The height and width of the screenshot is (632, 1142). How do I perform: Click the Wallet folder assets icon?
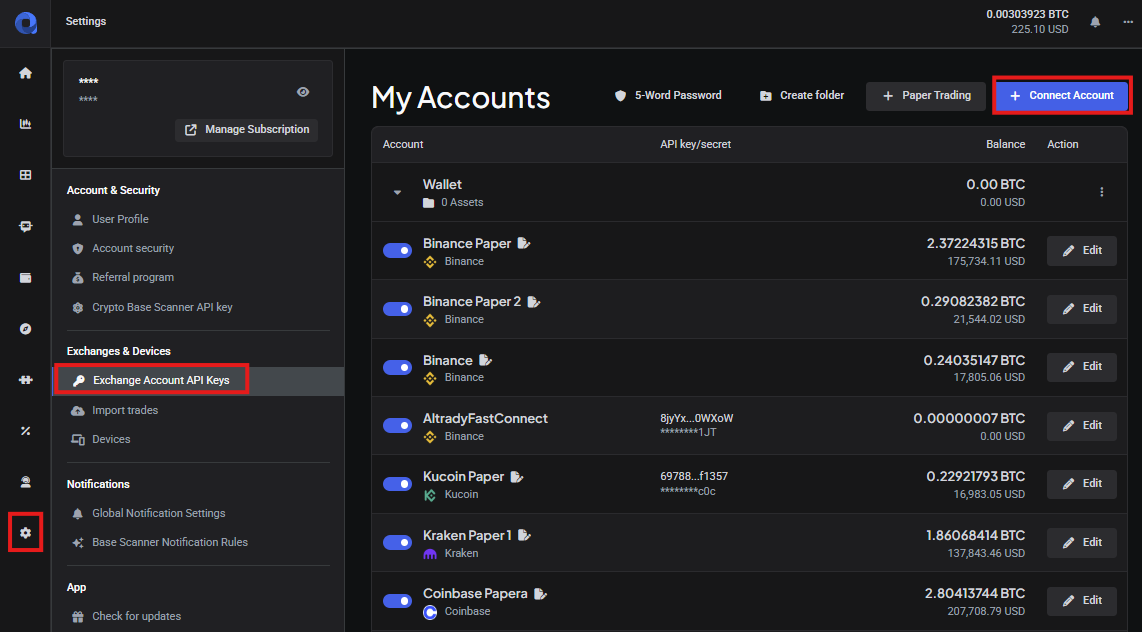coord(428,202)
